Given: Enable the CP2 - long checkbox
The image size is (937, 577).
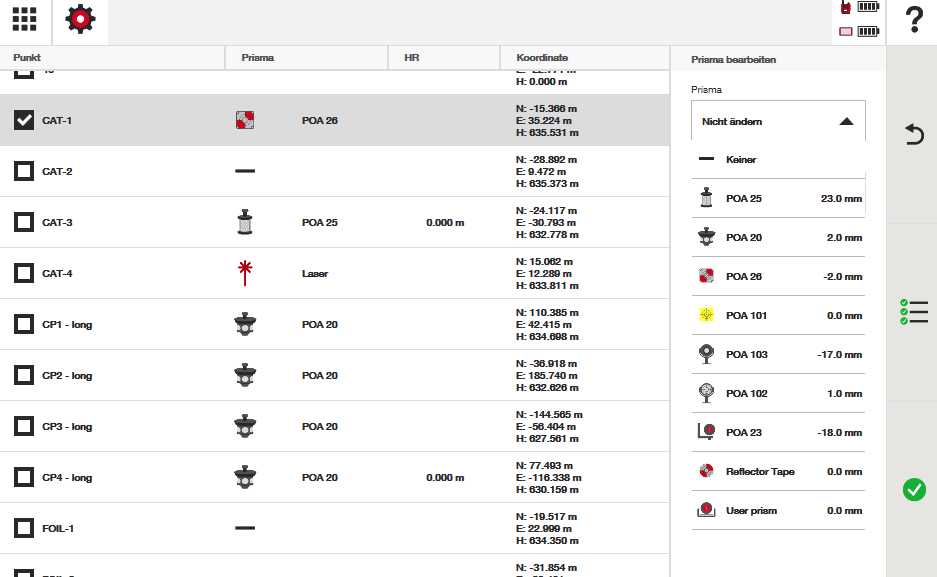Looking at the screenshot, I should [x=24, y=375].
